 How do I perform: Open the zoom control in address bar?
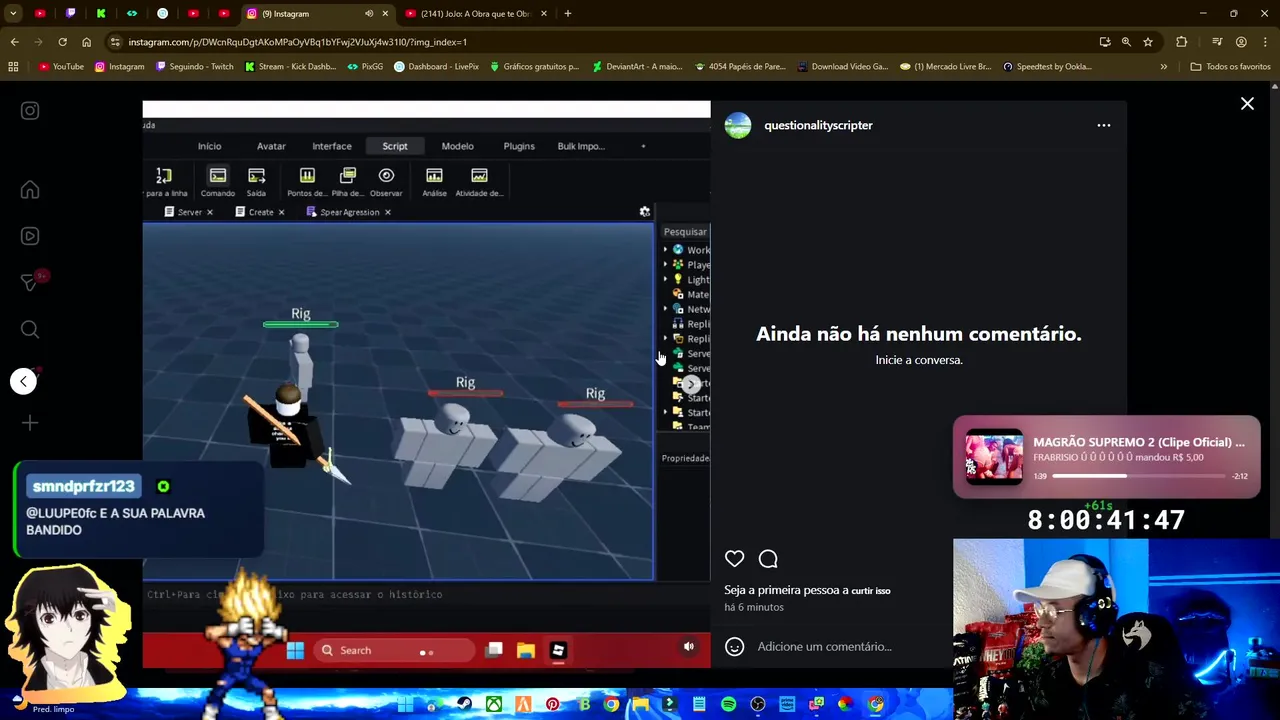point(1126,42)
